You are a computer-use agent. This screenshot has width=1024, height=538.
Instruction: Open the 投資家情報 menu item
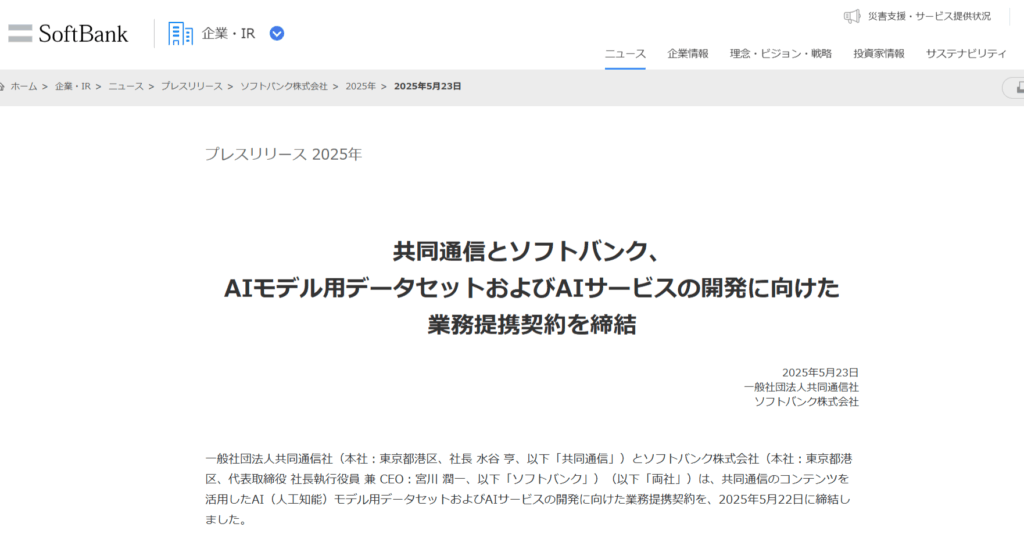879,54
